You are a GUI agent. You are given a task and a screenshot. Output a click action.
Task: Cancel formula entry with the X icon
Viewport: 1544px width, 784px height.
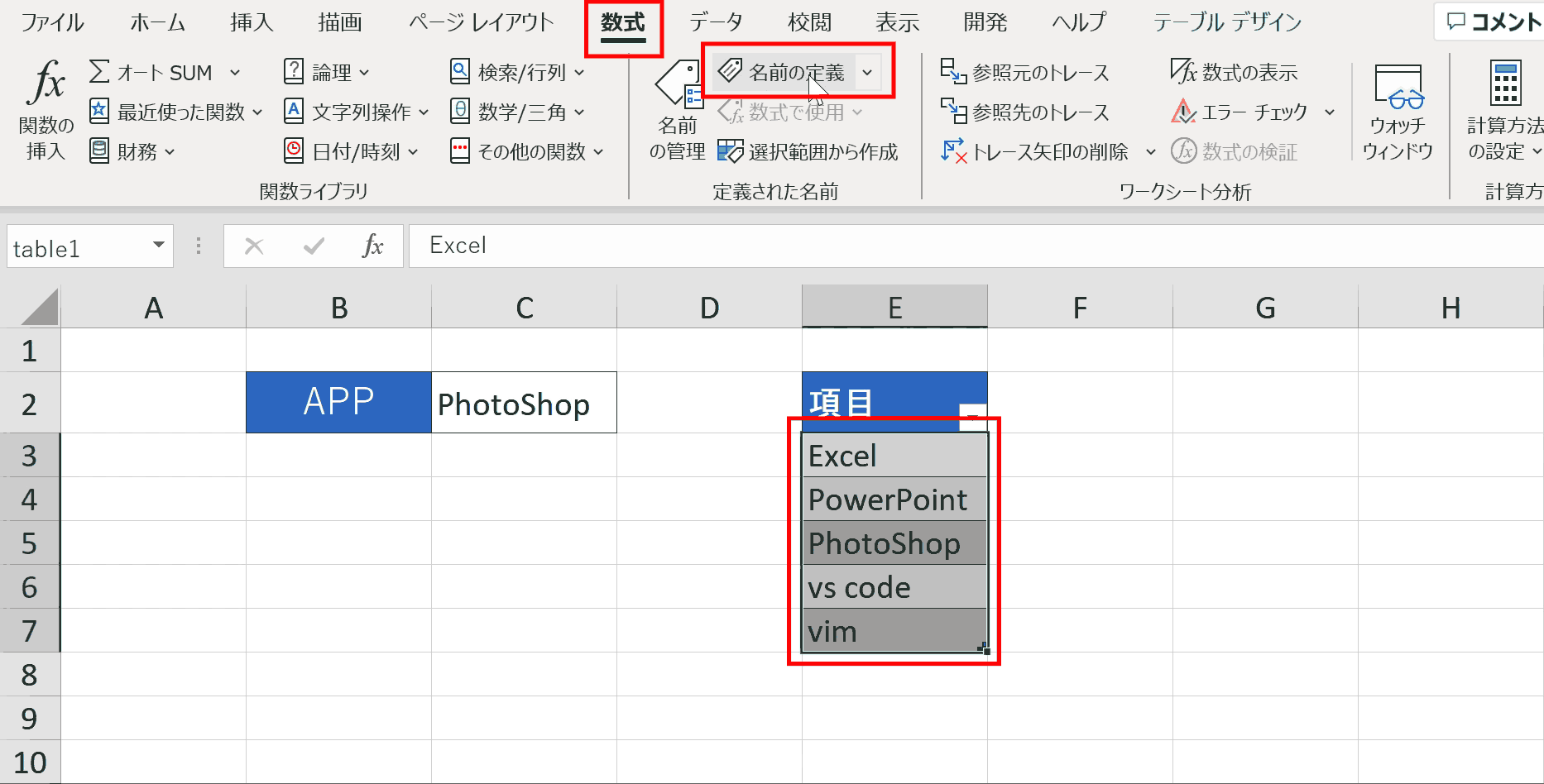254,246
